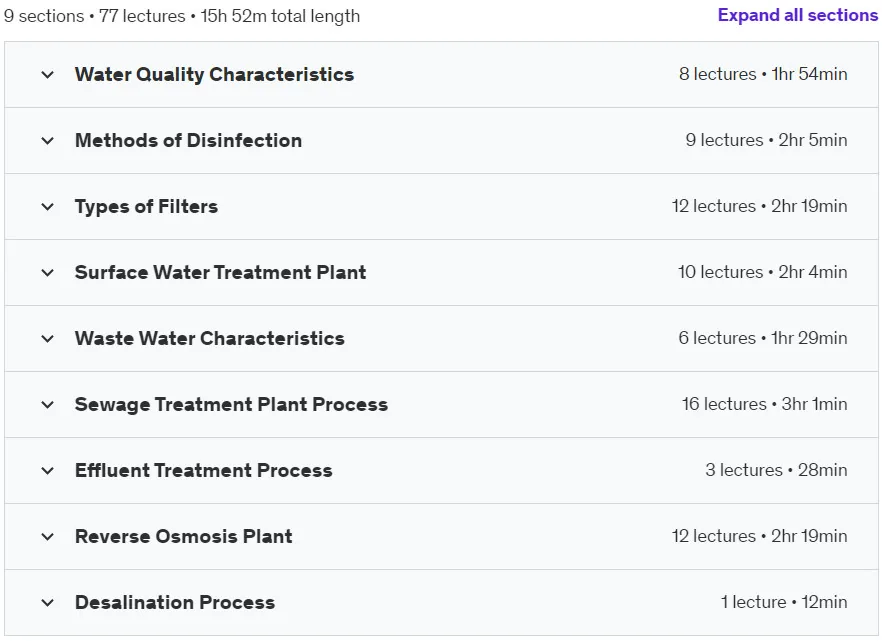Expand the Methods of Disinfection chevron

48,141
